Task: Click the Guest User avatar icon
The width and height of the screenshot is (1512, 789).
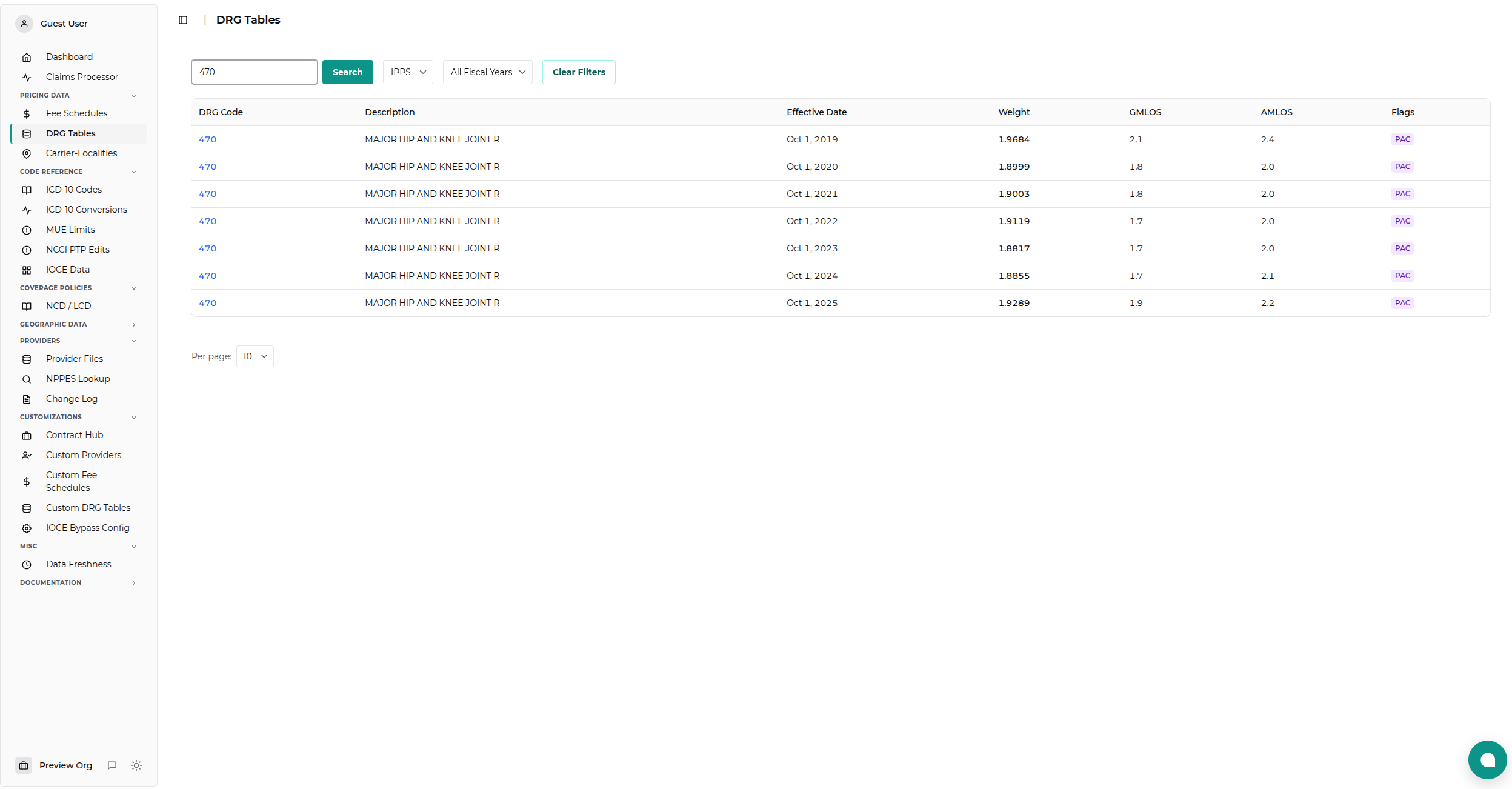Action: [x=24, y=24]
